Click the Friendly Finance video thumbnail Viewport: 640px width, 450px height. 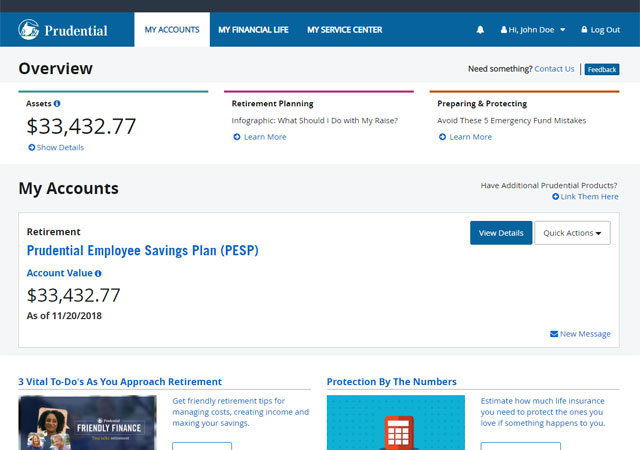click(87, 423)
